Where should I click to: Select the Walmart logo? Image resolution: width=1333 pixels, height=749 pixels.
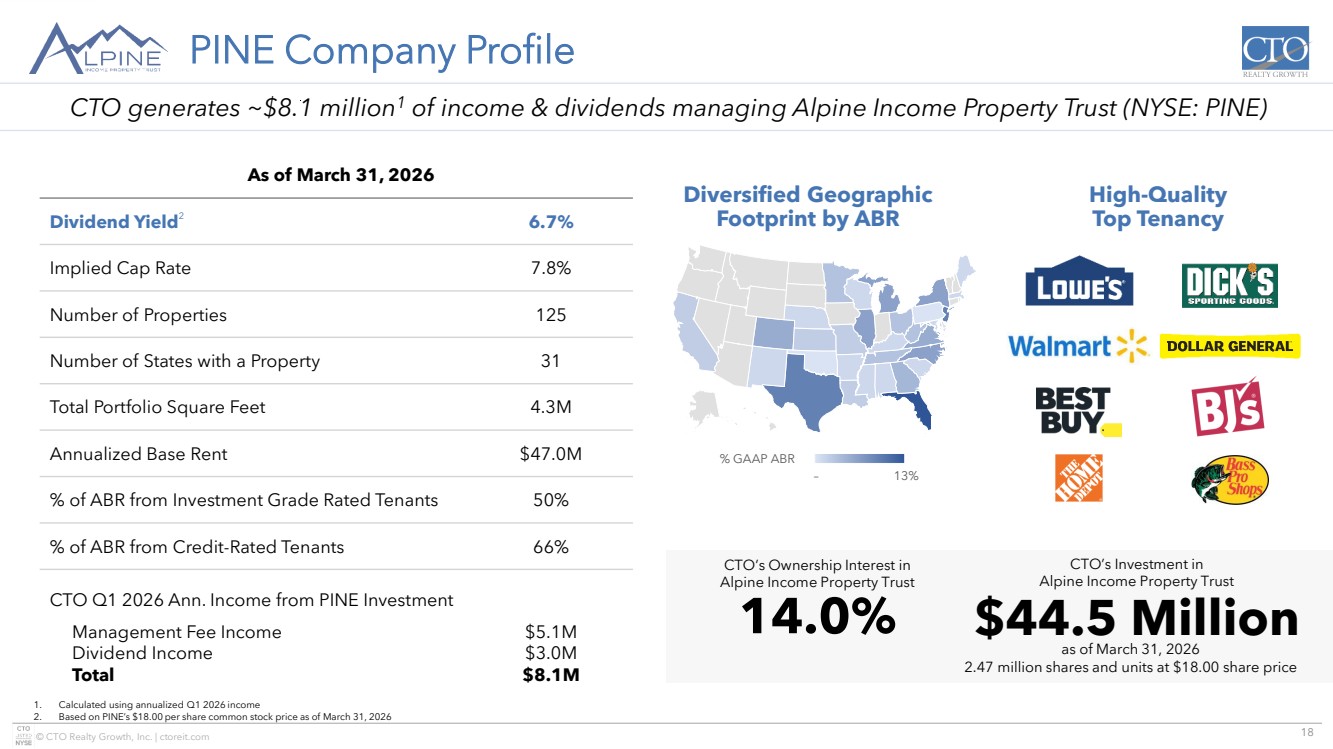[1077, 346]
